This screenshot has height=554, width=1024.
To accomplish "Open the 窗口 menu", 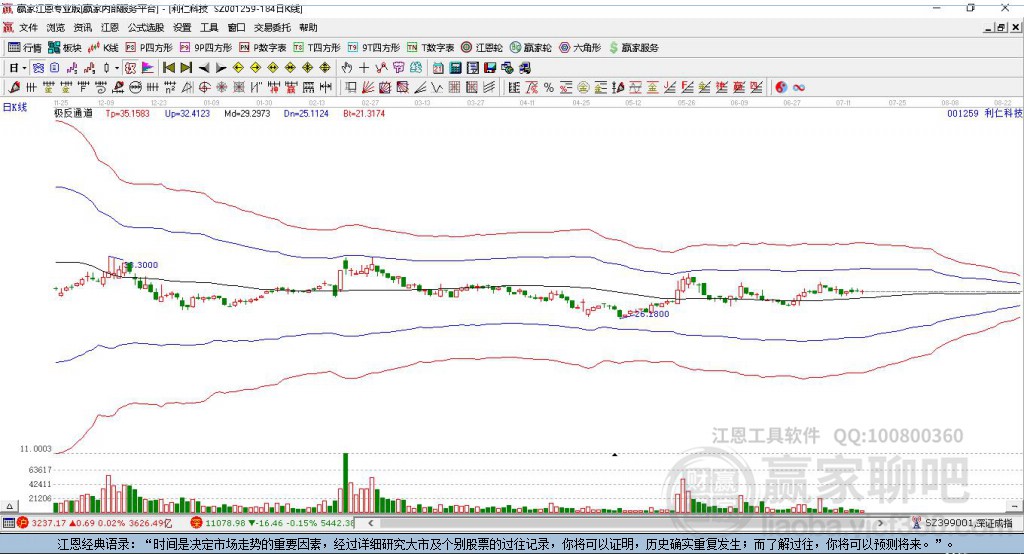I will point(236,27).
